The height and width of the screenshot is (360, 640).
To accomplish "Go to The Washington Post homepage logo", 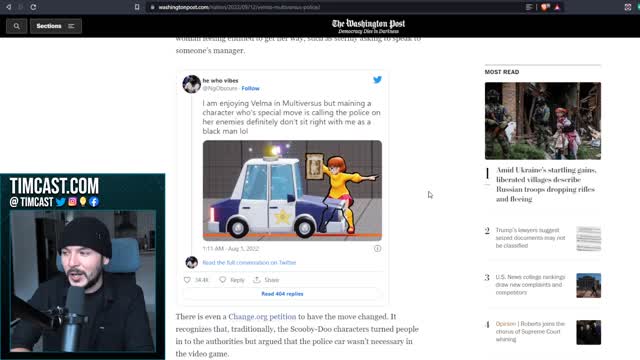I will click(368, 26).
